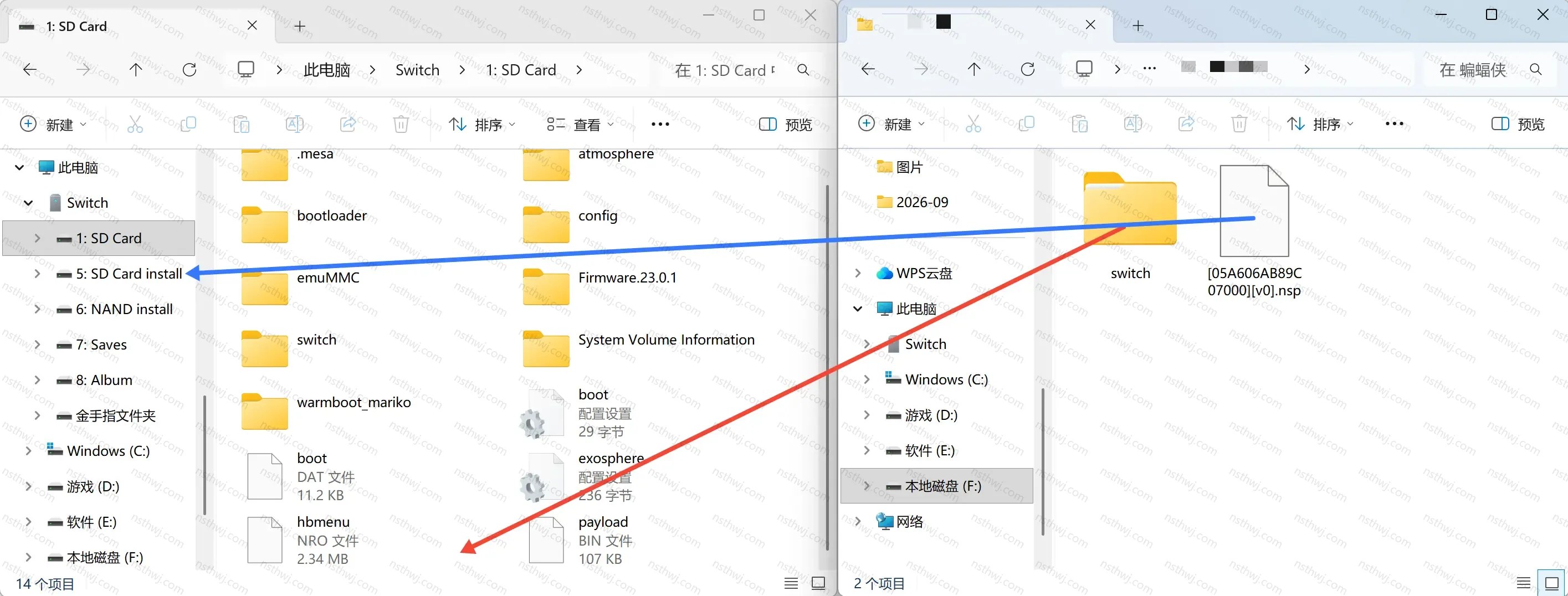The width and height of the screenshot is (1568, 596).
Task: Toggle the 预览 preview pane in right window
Action: [1518, 124]
